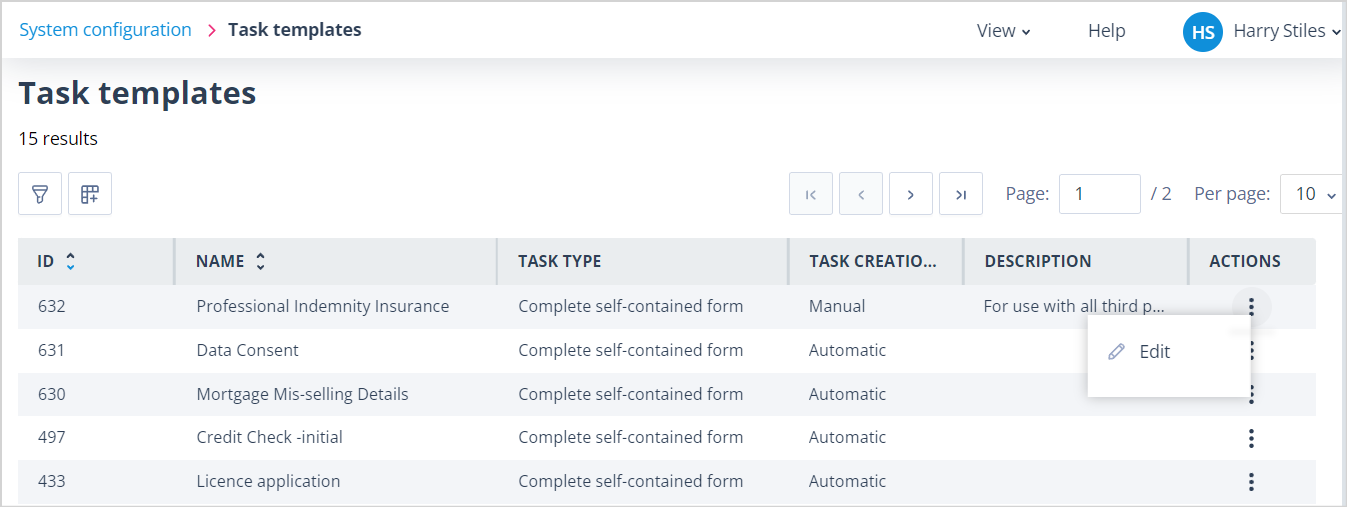
Task: Click ID 433 cell
Action: pos(51,482)
